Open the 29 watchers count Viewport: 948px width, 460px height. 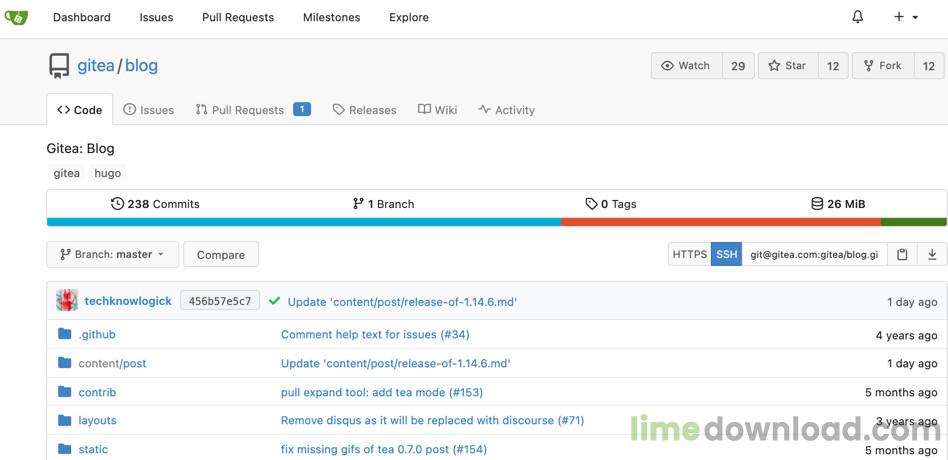point(738,66)
